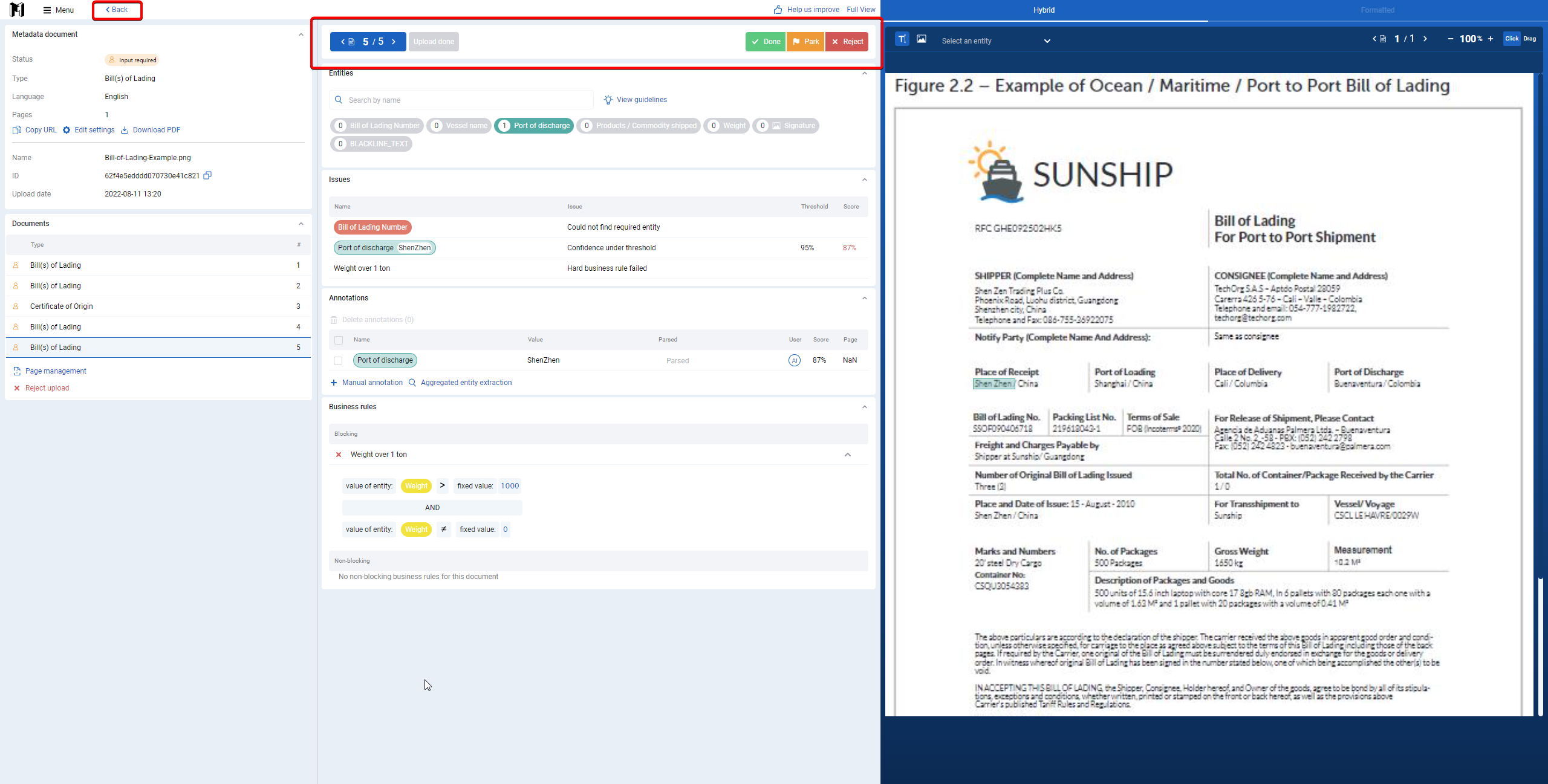Screen dimensions: 1548x784
Task: Click the orange Park button
Action: [805, 42]
